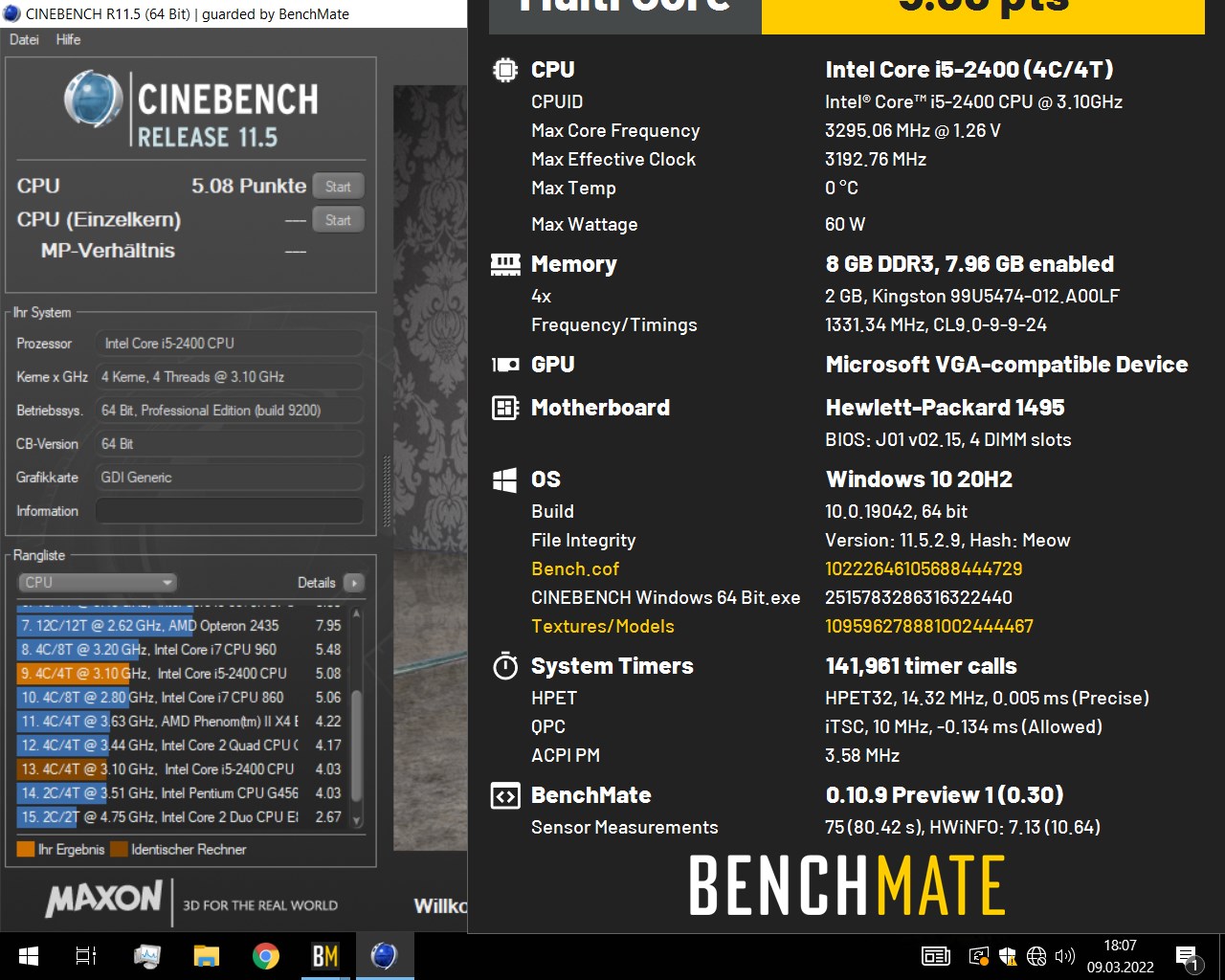Click the BENCHMATE logo
The height and width of the screenshot is (980, 1225).
tap(847, 885)
